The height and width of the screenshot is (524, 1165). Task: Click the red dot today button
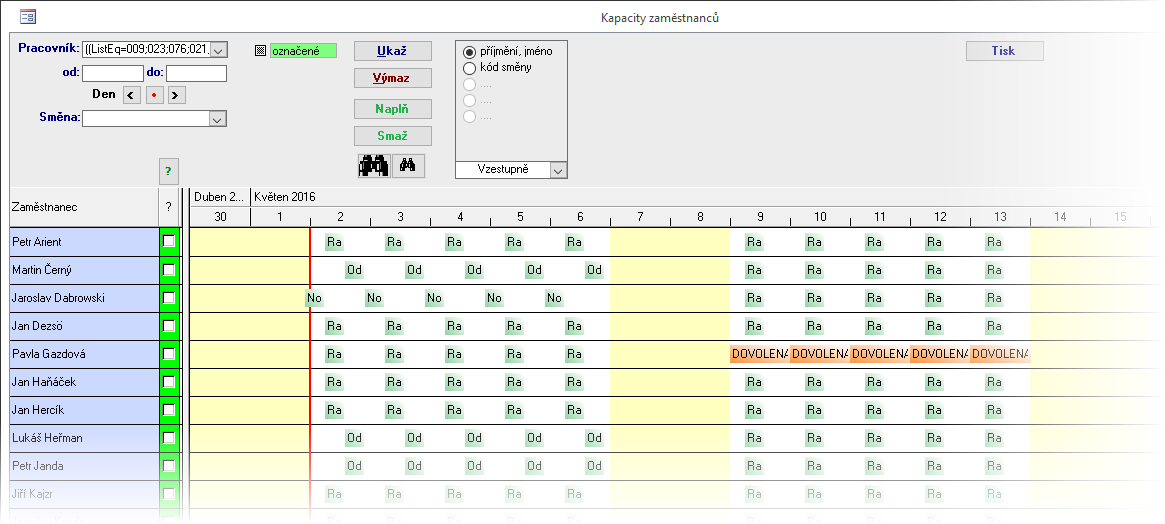click(154, 95)
